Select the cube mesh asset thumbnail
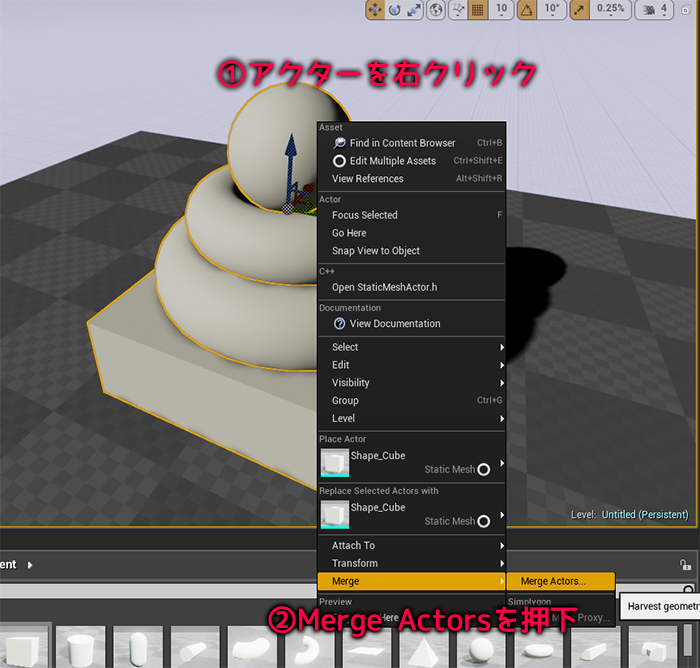 (23, 647)
